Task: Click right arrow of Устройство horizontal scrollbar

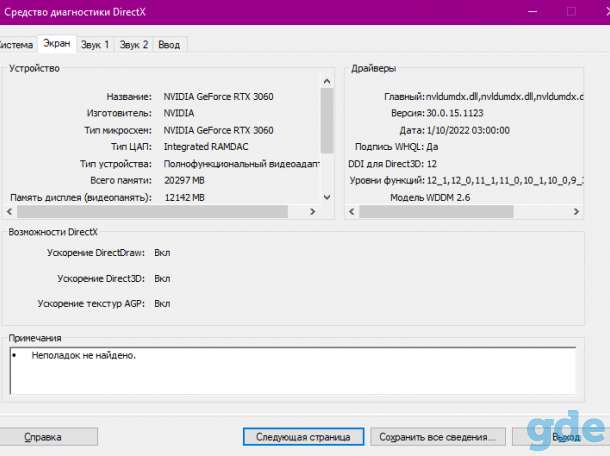Action: [312, 212]
